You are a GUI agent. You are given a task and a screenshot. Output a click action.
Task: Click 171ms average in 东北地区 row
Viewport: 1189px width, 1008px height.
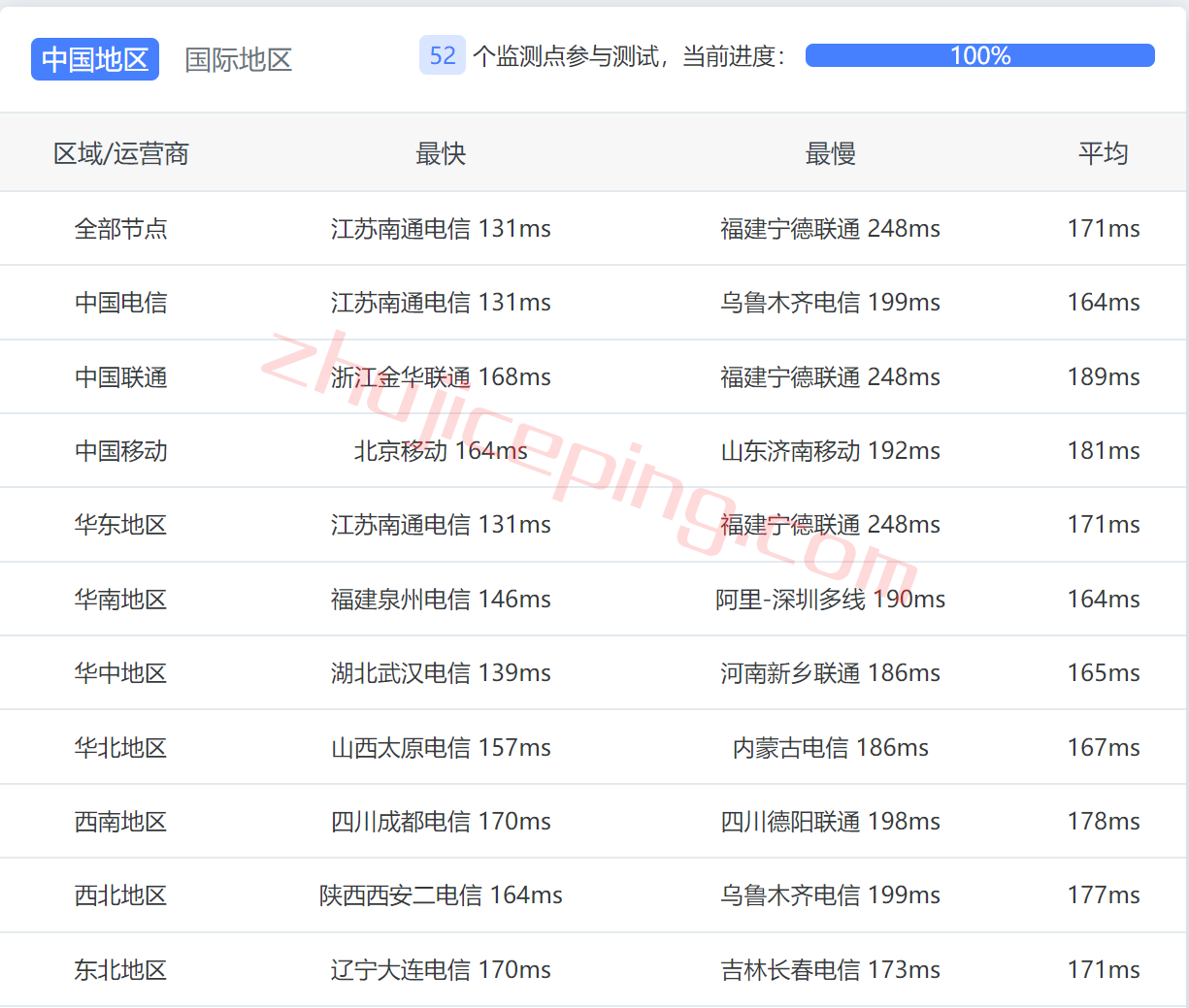click(1104, 969)
